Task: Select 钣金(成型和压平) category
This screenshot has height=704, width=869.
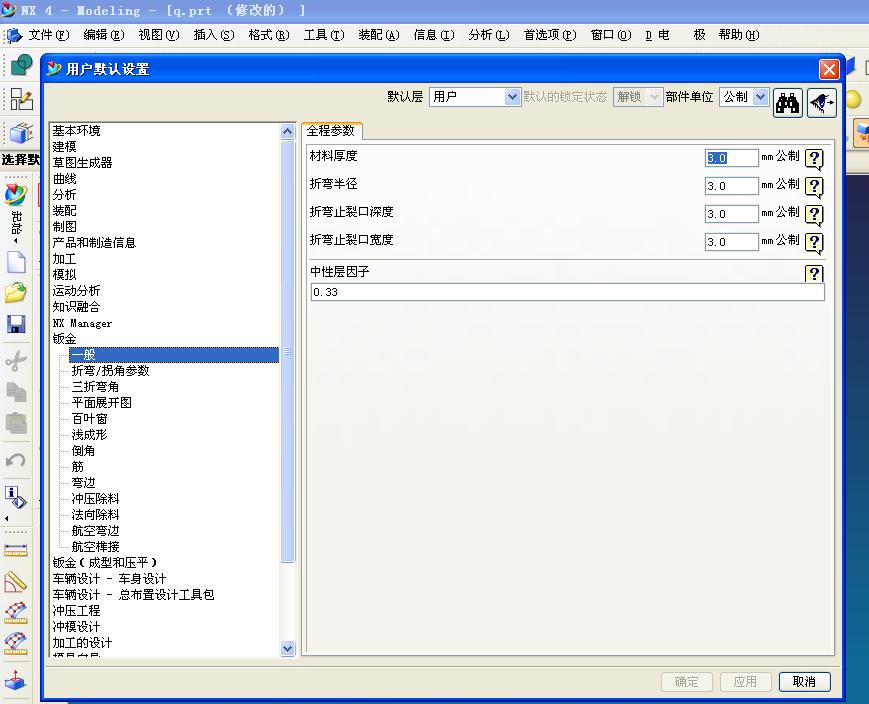Action: pos(105,563)
